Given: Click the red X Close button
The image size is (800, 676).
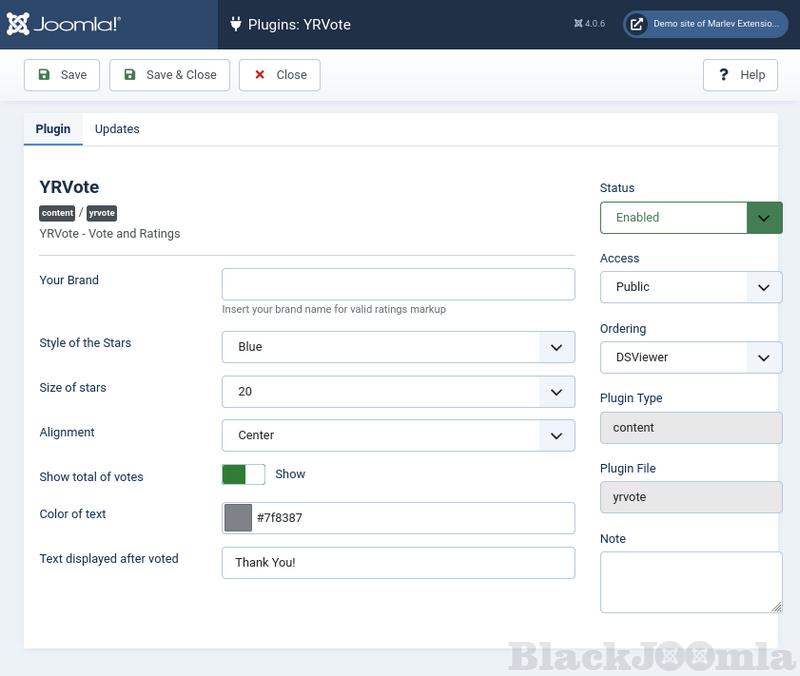Looking at the screenshot, I should [x=279, y=75].
